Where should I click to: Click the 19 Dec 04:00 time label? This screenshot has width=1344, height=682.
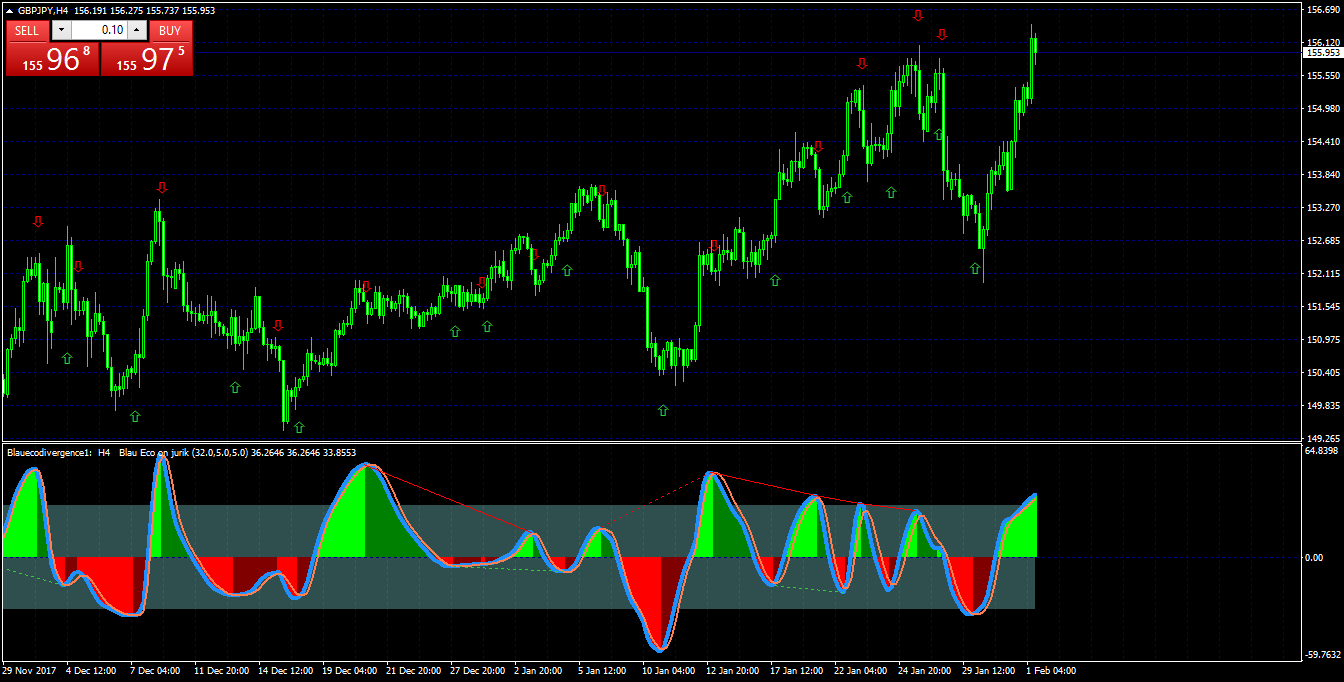[350, 671]
